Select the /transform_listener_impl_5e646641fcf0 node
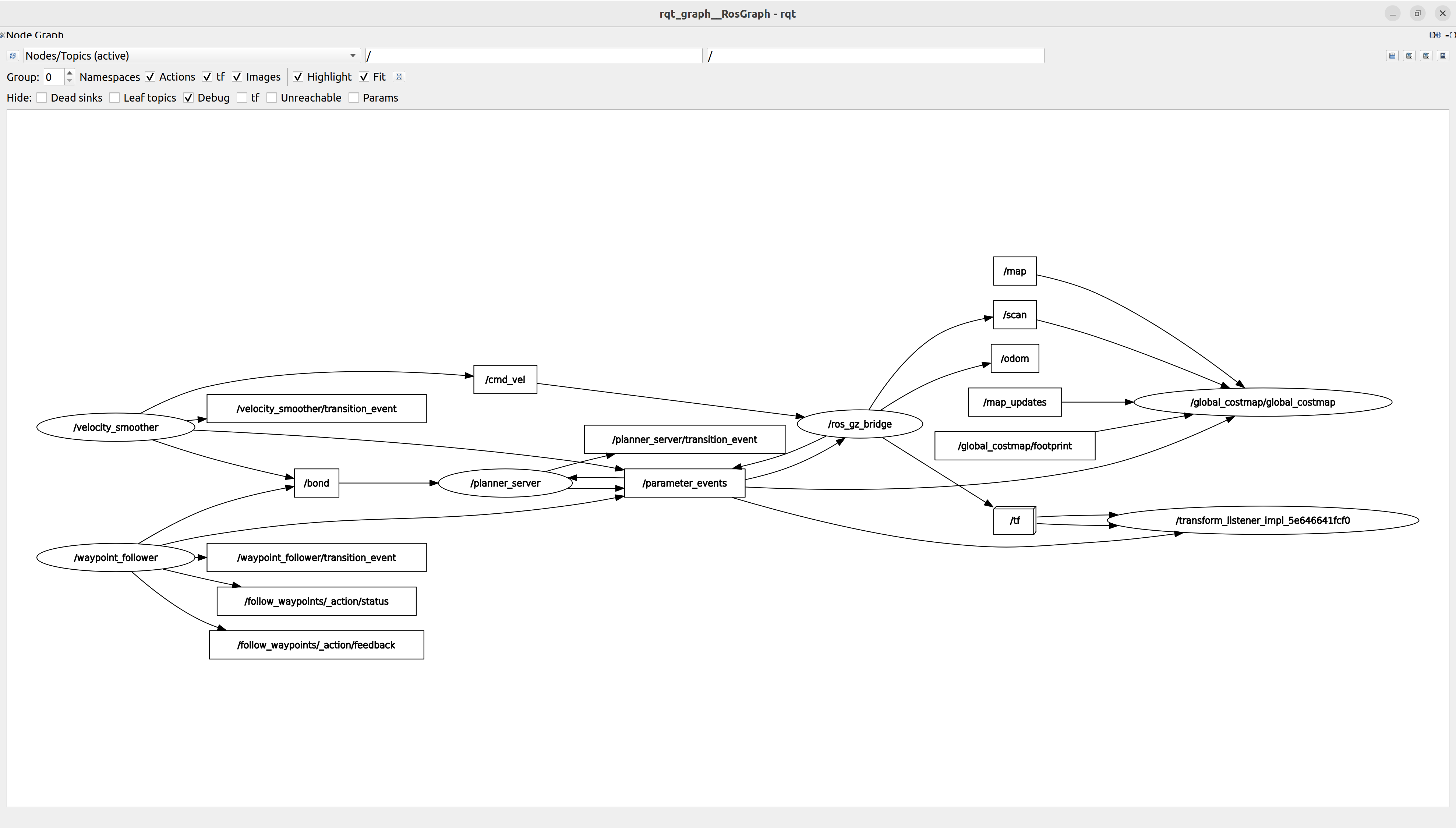1456x828 pixels. 1263,520
